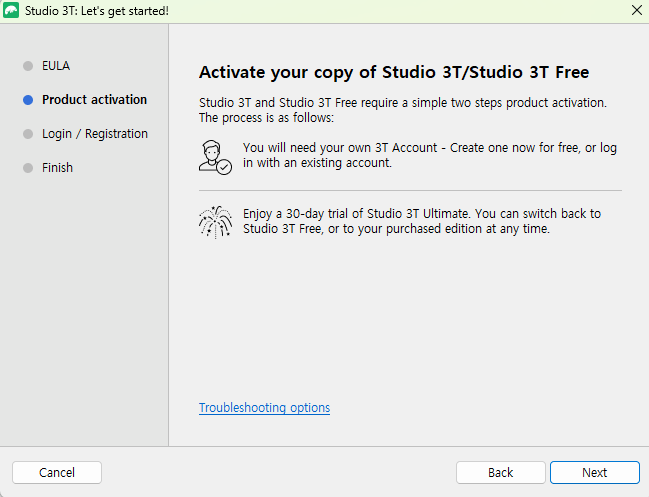This screenshot has width=649, height=497.
Task: Click the 'Activate your copy of Studio 3T' heading
Action: (x=394, y=72)
